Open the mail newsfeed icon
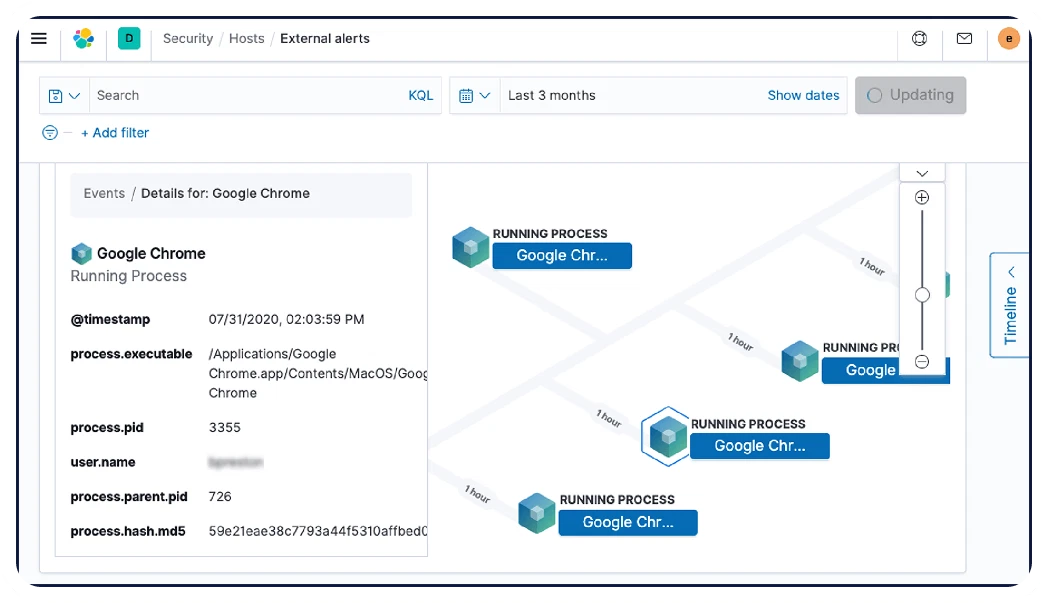Viewport: 1048px width, 603px height. (x=964, y=38)
